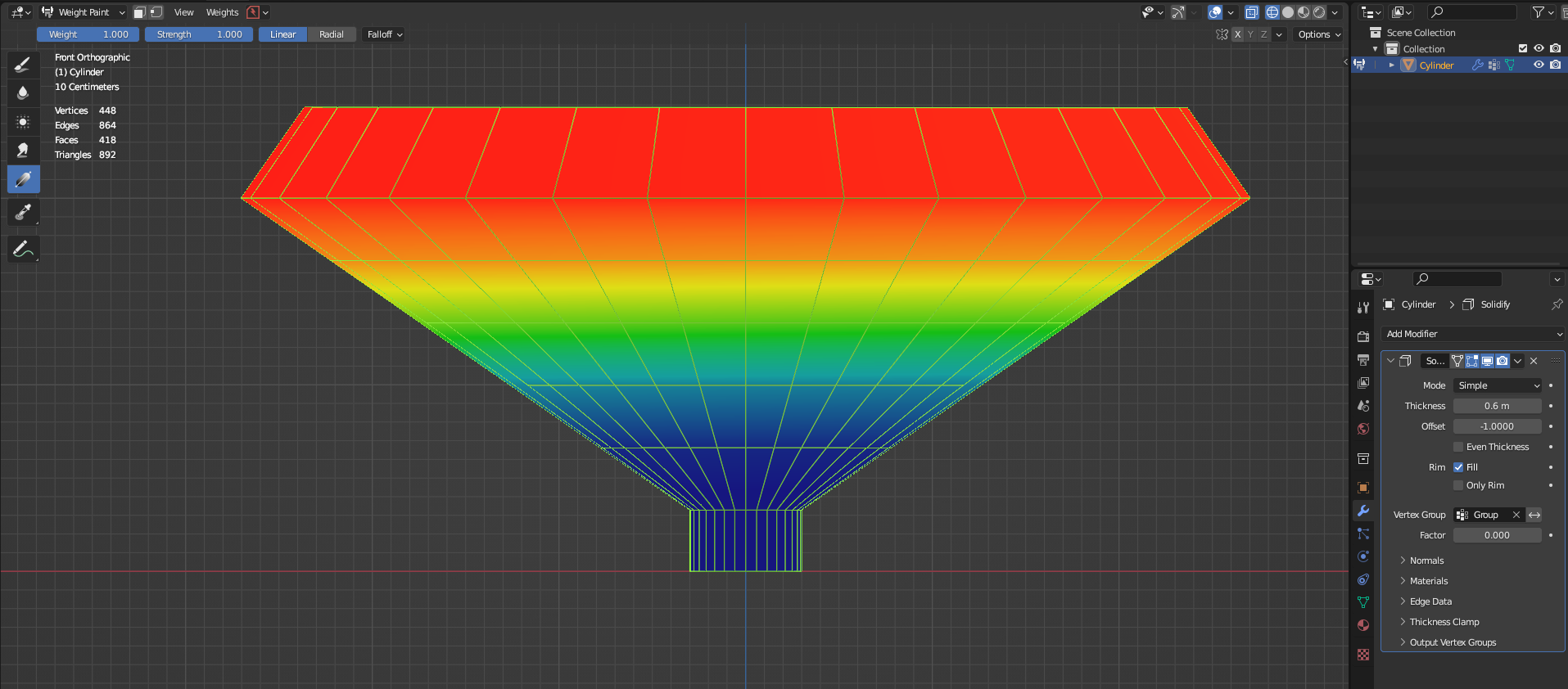Toggle X-Ray display in viewport header
This screenshot has width=1568, height=689.
pyautogui.click(x=1251, y=12)
